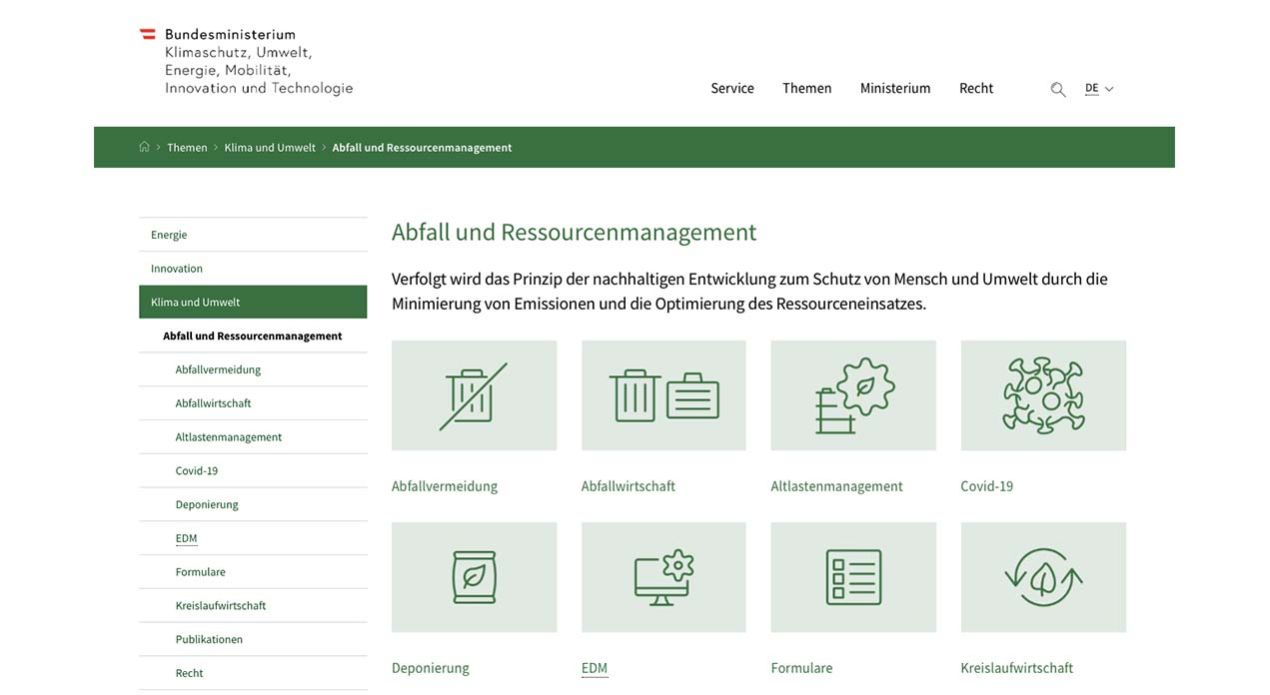
Task: Open the Formulare list icon tile
Action: coord(853,577)
